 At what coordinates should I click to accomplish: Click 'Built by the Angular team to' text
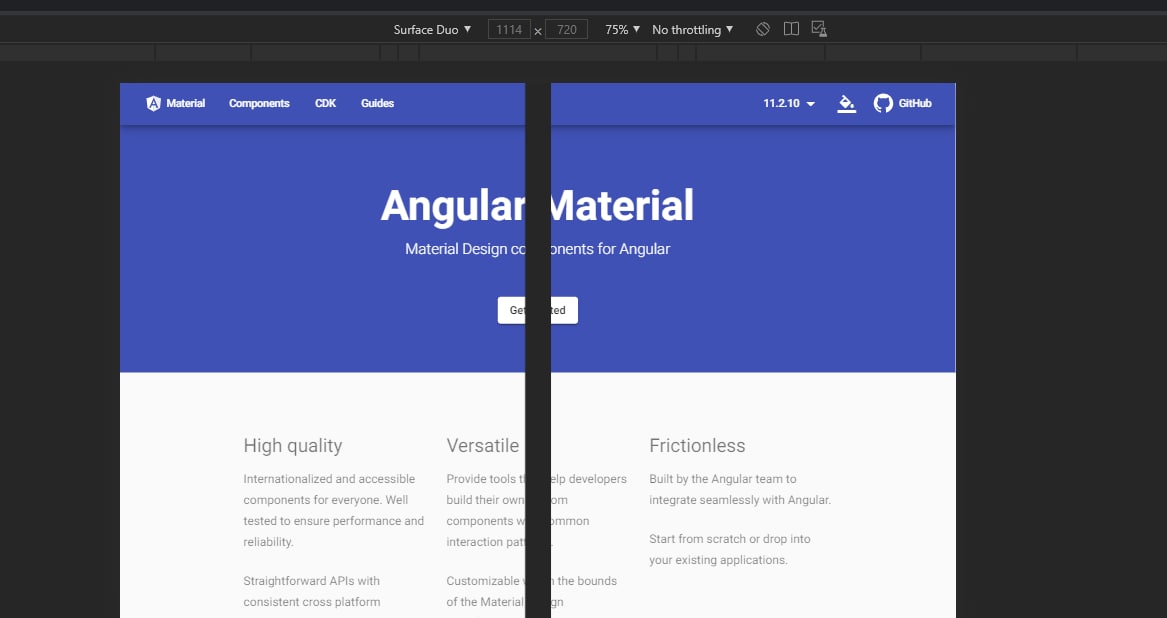click(x=723, y=479)
